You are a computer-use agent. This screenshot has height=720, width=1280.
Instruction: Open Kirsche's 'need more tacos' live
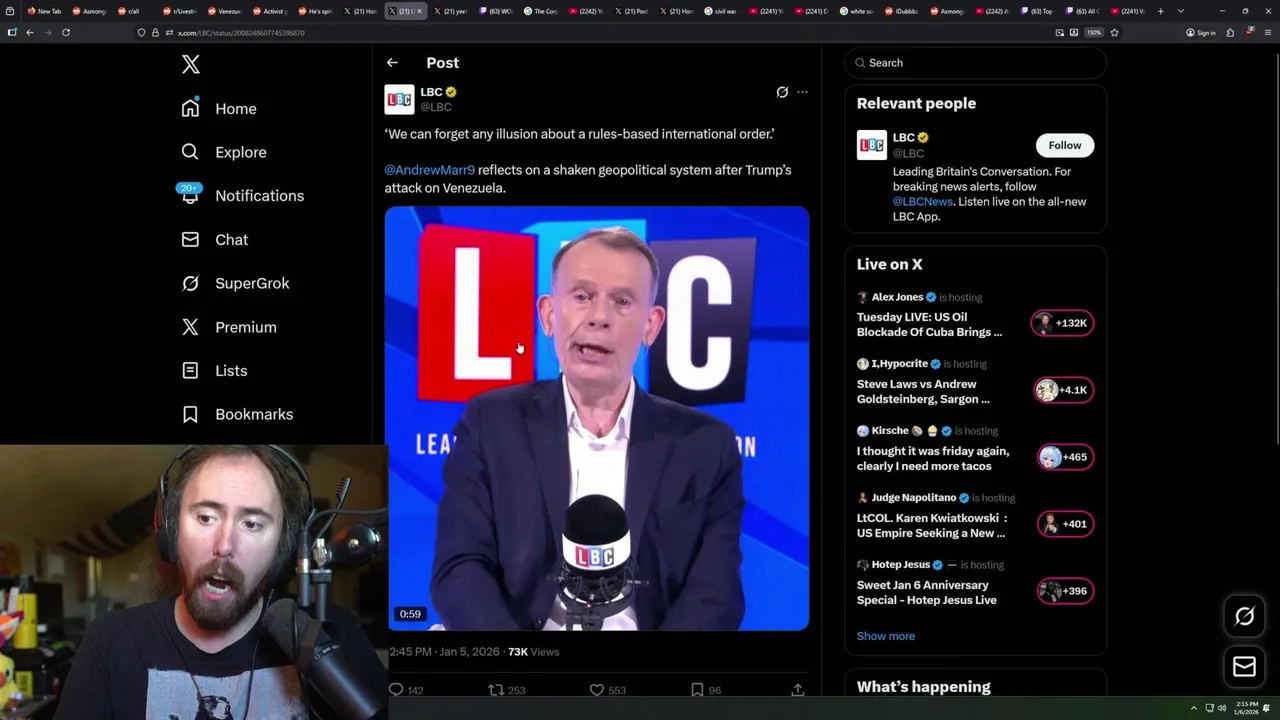pyautogui.click(x=933, y=458)
